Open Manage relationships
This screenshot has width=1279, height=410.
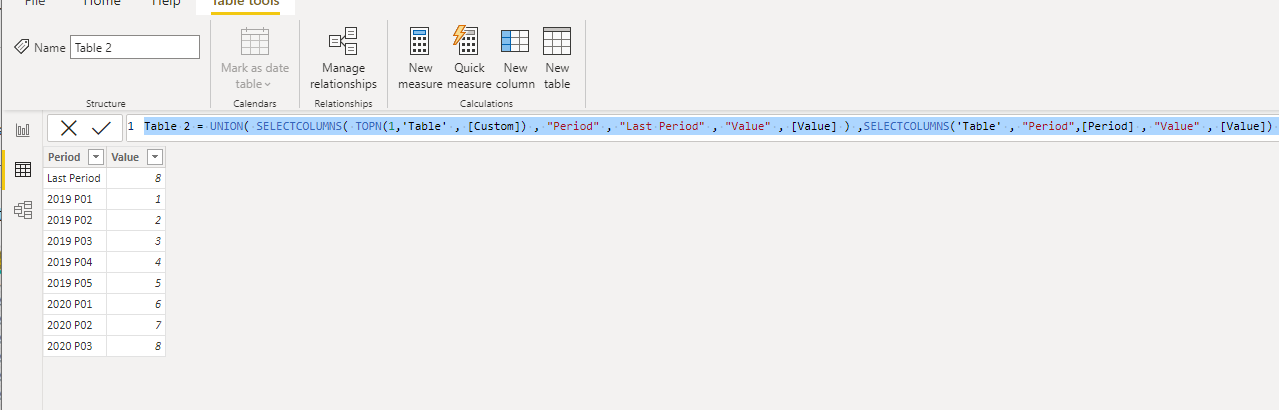click(343, 60)
